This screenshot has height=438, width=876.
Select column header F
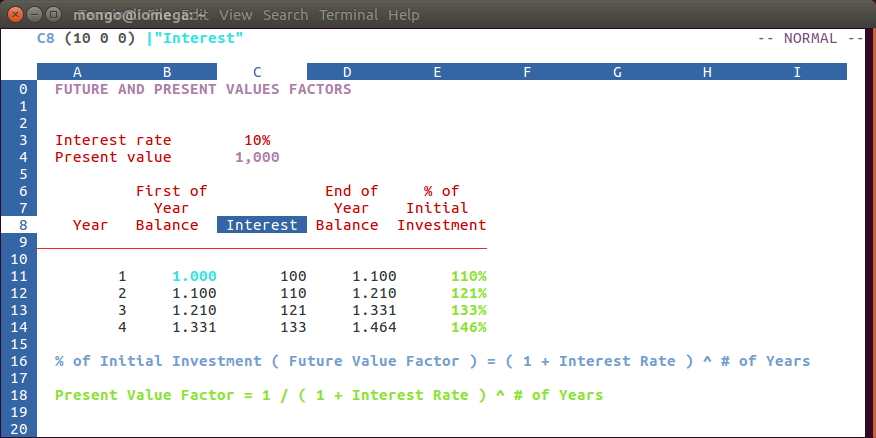pyautogui.click(x=527, y=72)
